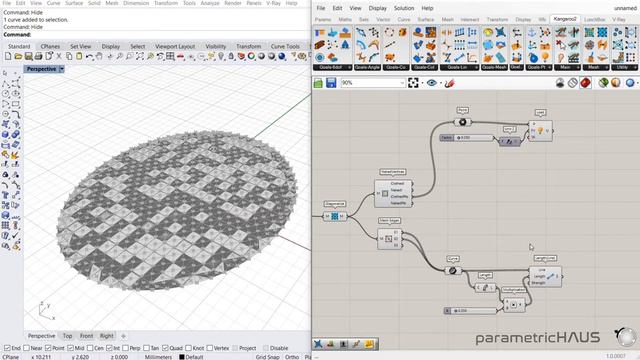Click the color wheel icon in Rhino toolbar
The width and height of the screenshot is (640, 360).
click(x=251, y=56)
